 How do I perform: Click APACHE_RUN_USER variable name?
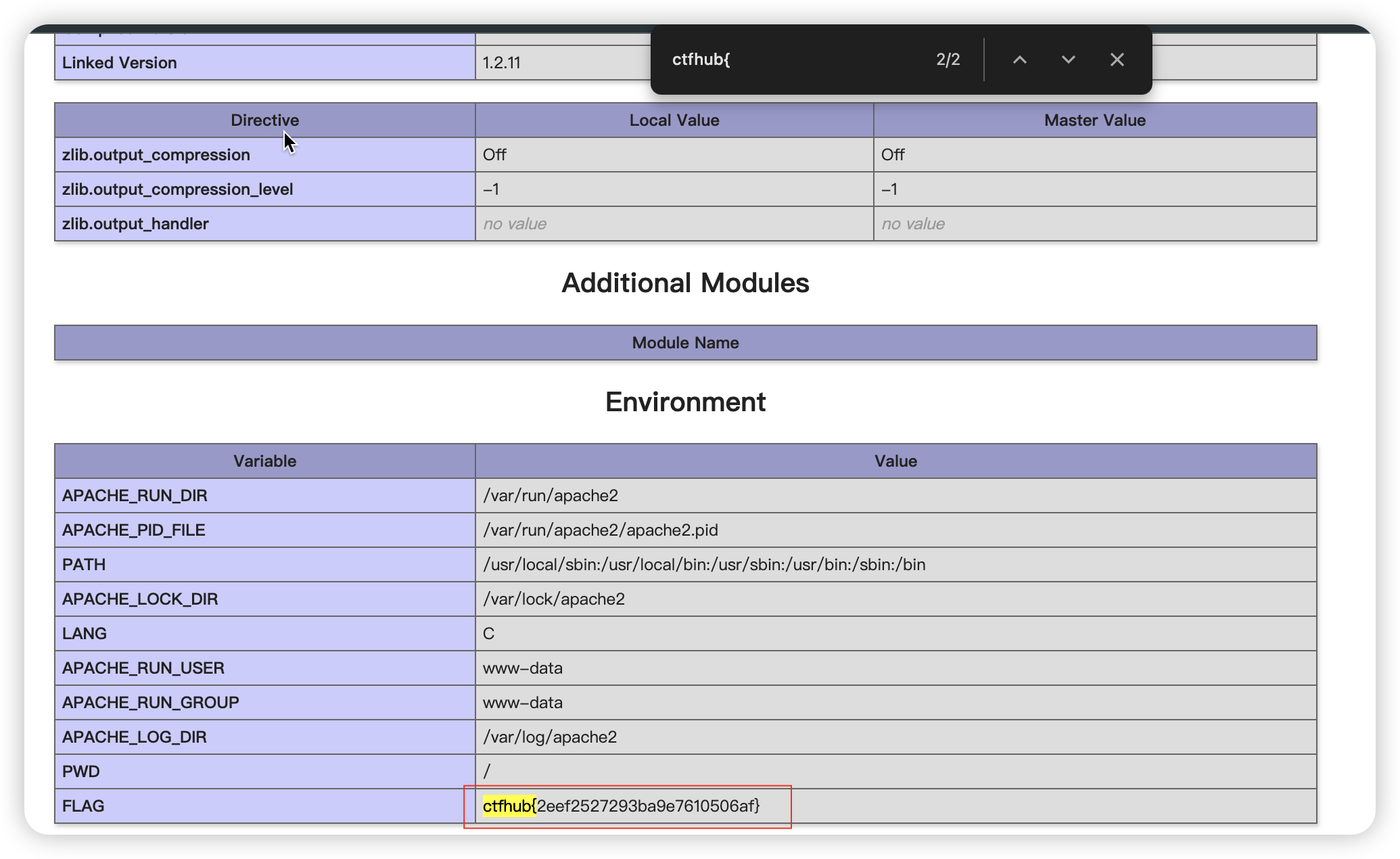coord(143,668)
